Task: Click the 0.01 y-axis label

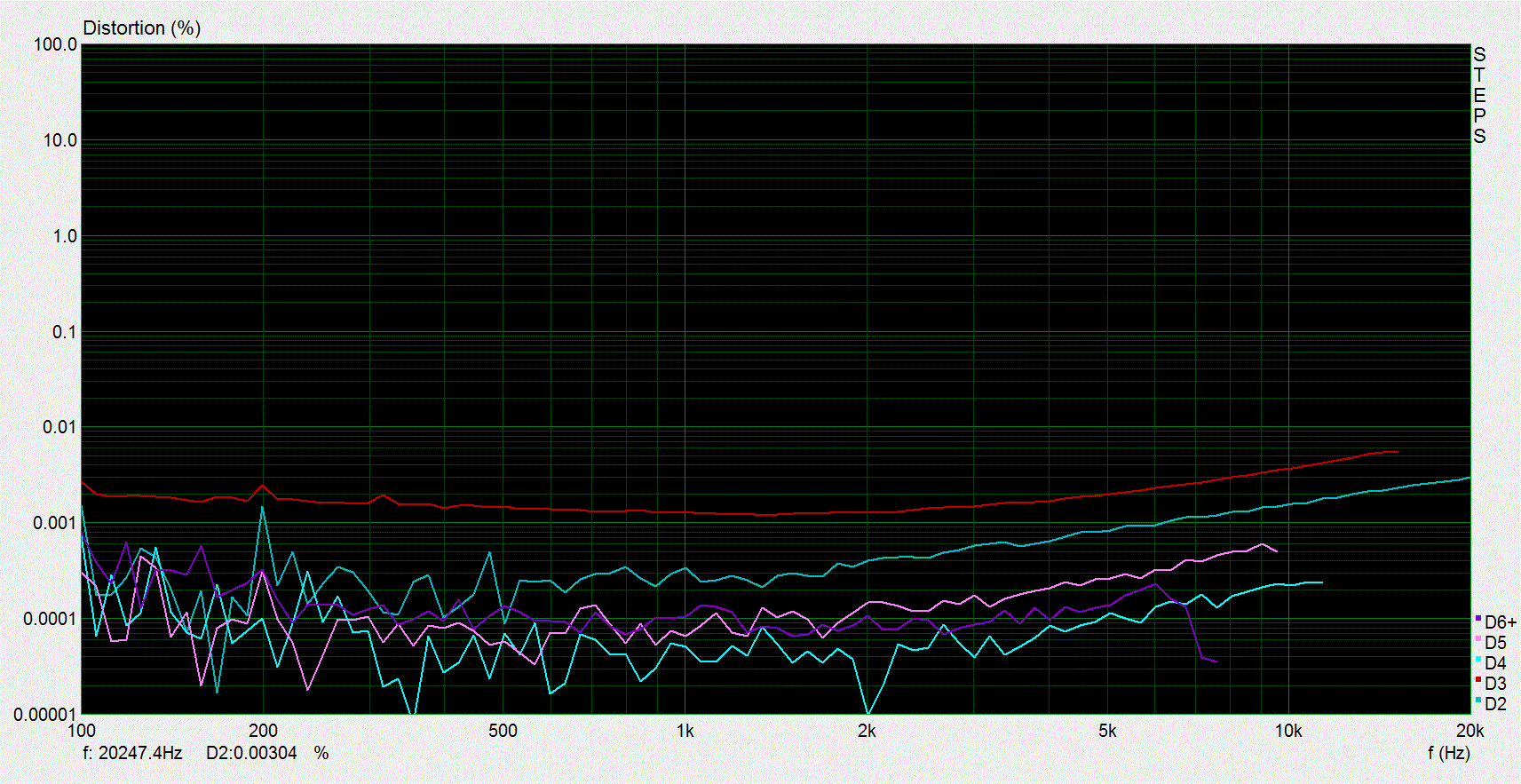Action: coord(60,427)
